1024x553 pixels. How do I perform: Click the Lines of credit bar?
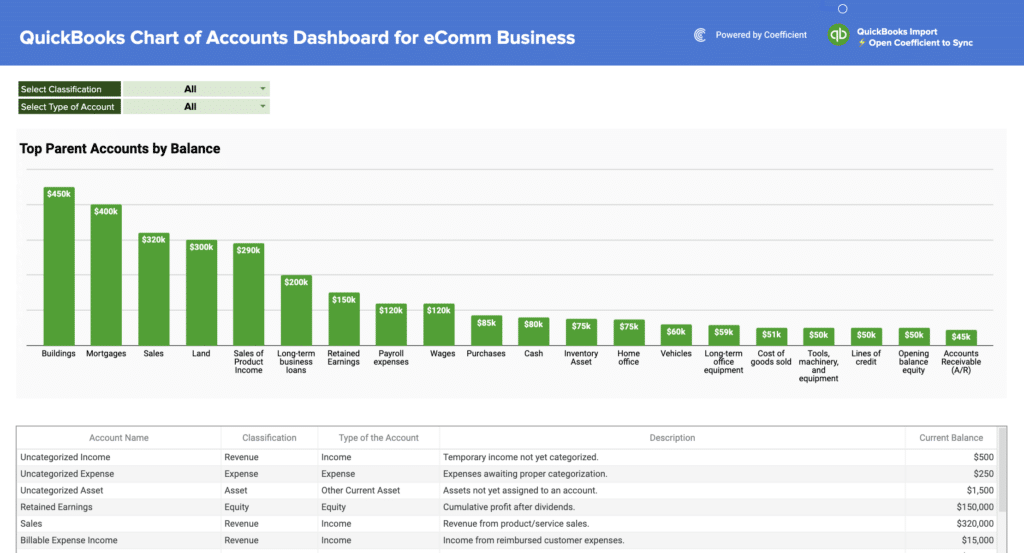click(866, 337)
